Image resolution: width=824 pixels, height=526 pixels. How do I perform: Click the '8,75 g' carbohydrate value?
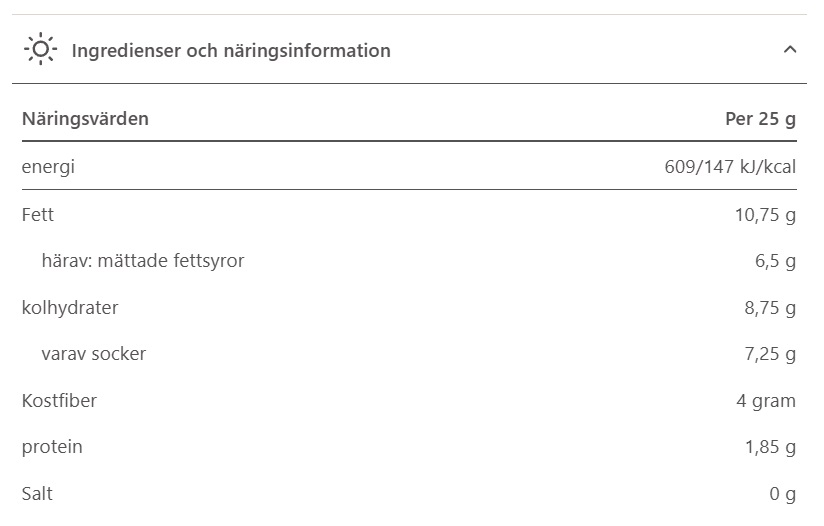pos(770,307)
